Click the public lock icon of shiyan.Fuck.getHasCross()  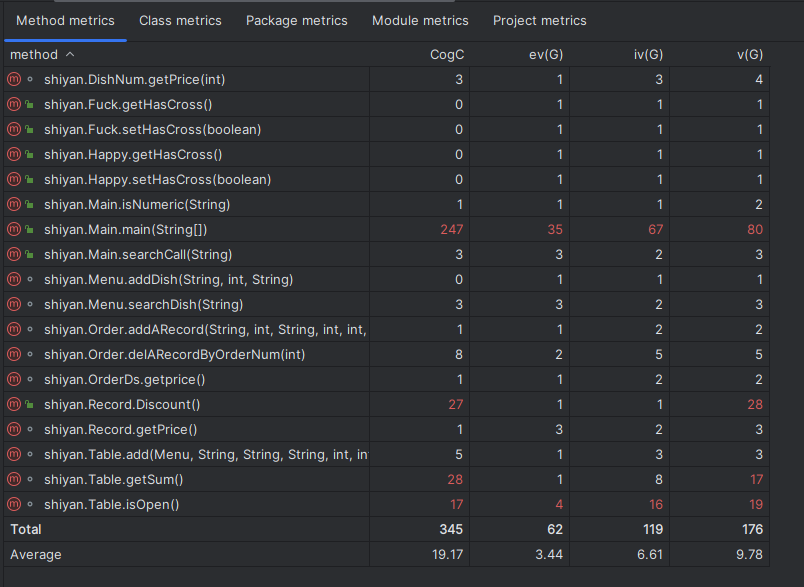(30, 104)
